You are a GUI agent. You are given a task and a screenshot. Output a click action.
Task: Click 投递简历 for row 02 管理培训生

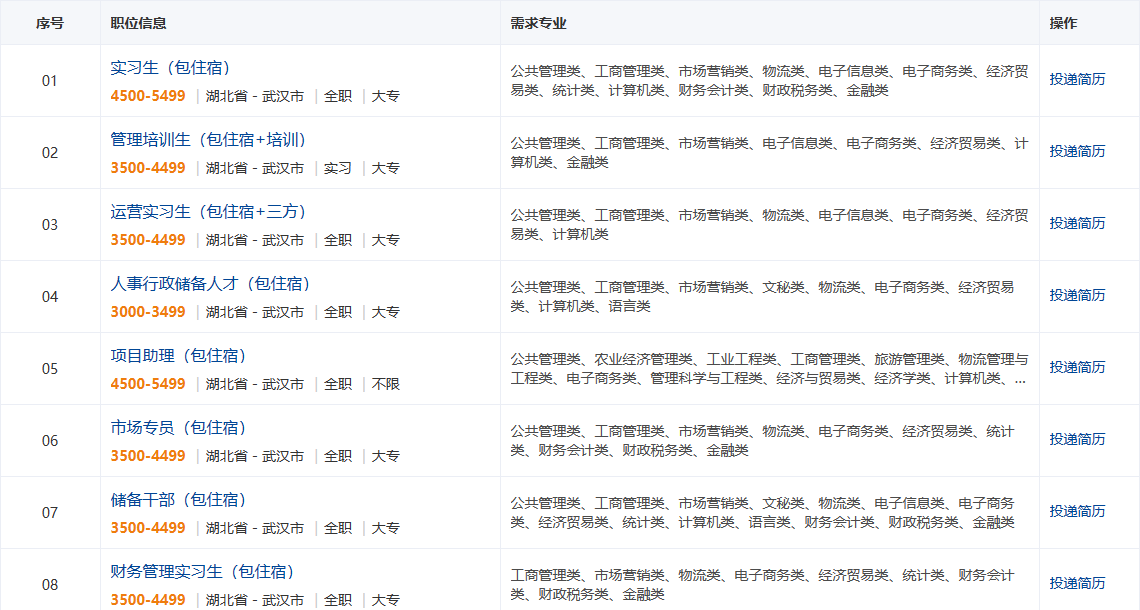tap(1077, 152)
